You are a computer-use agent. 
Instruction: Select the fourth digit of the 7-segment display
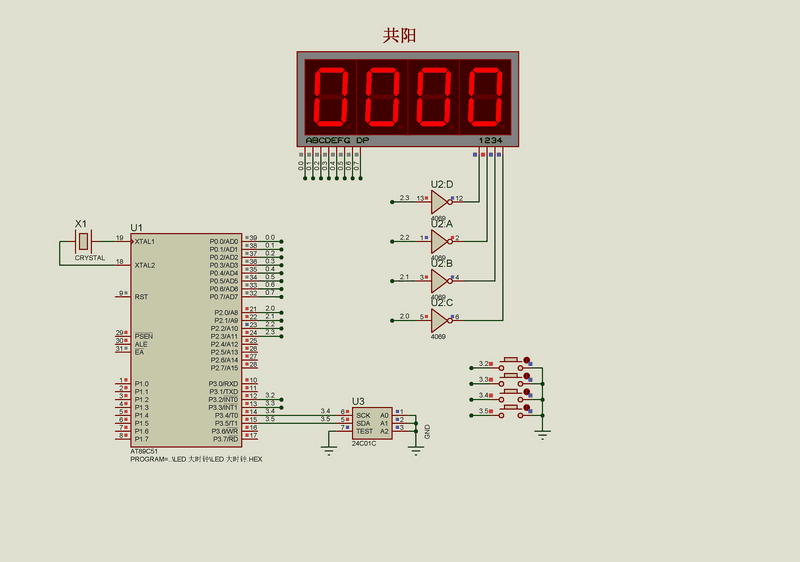(485, 97)
